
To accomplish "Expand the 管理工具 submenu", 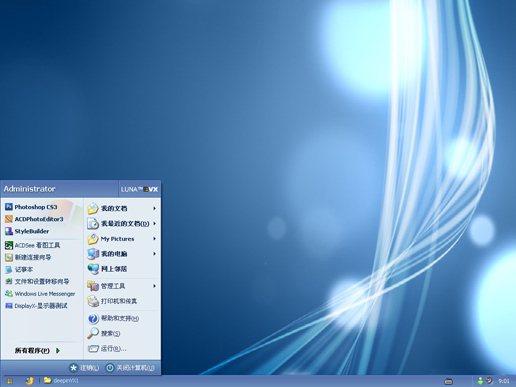I will pos(122,286).
